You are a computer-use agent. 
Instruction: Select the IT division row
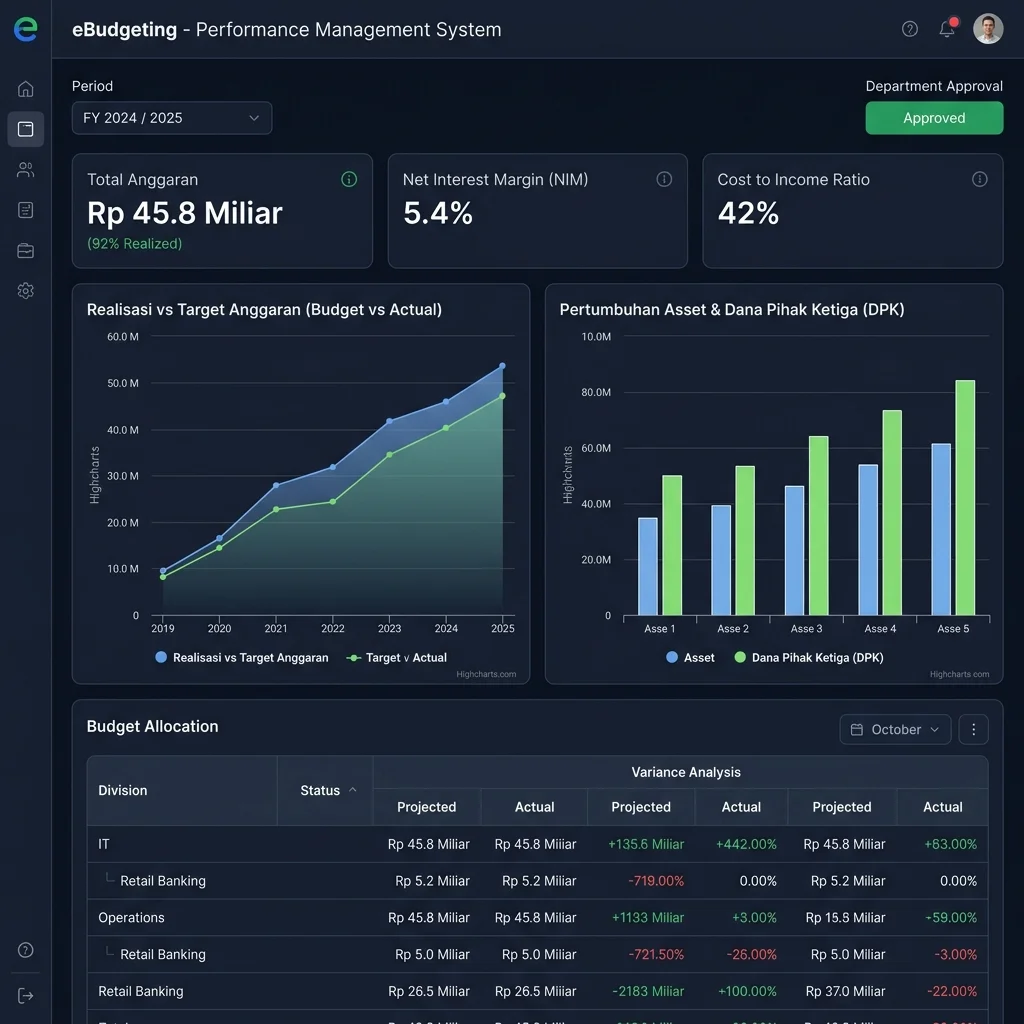click(537, 844)
